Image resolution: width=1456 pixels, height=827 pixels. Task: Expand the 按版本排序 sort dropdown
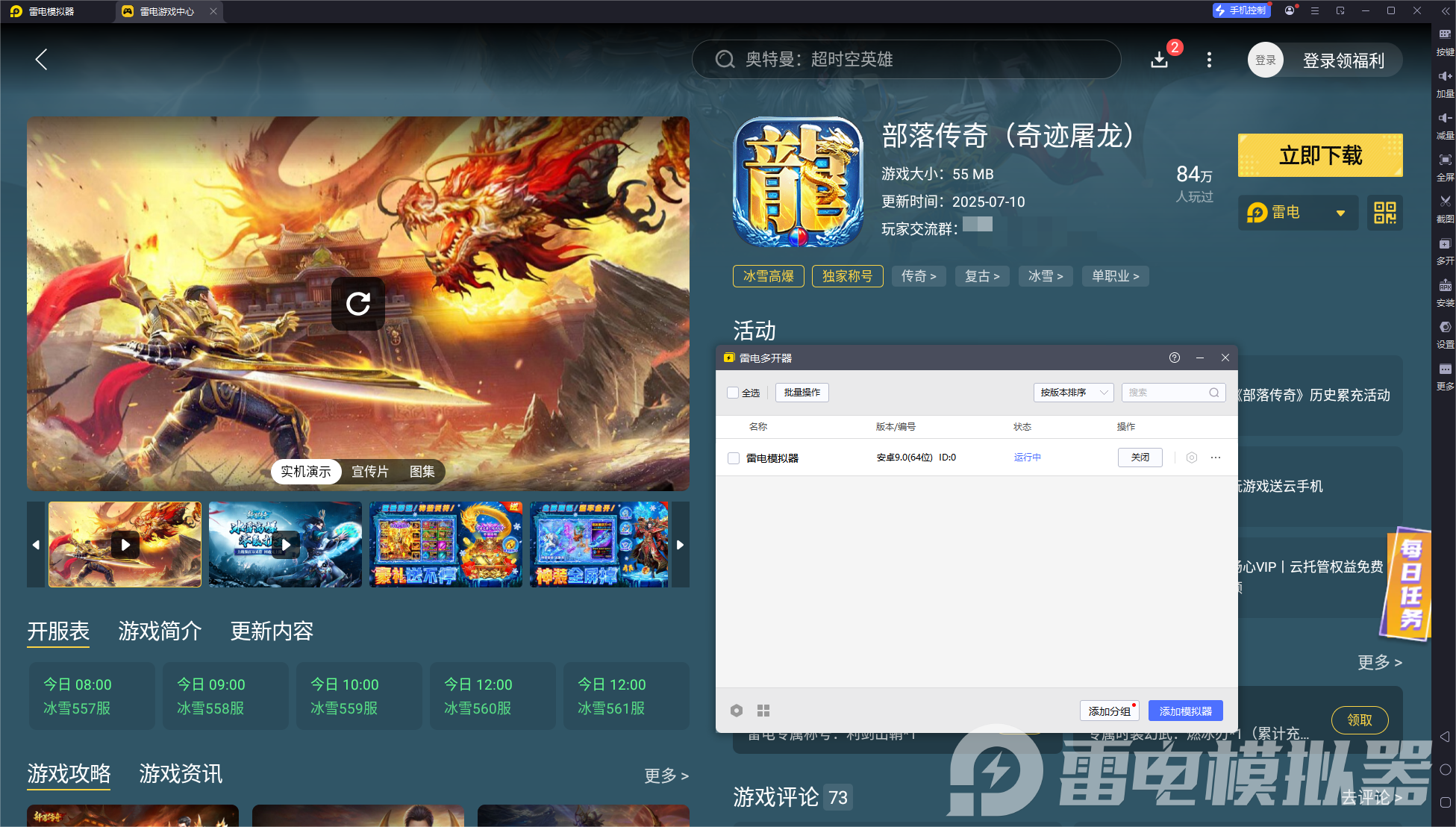pyautogui.click(x=1073, y=393)
